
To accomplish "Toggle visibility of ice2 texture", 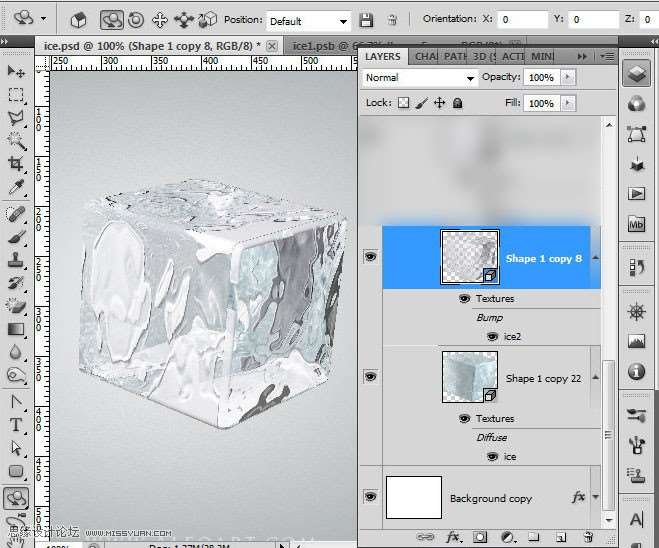I will tap(492, 336).
